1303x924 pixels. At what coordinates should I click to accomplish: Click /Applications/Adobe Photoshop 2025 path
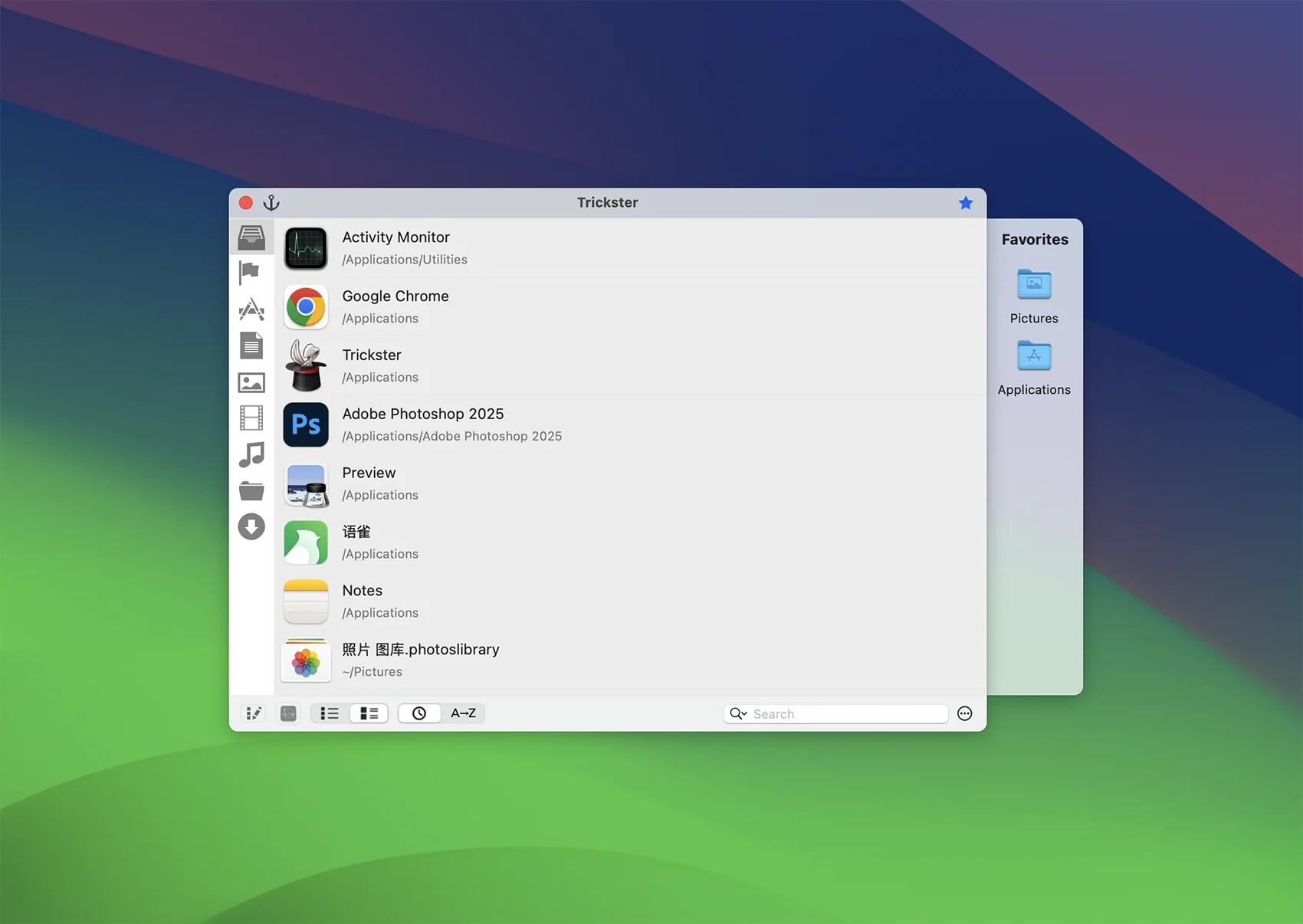point(452,436)
